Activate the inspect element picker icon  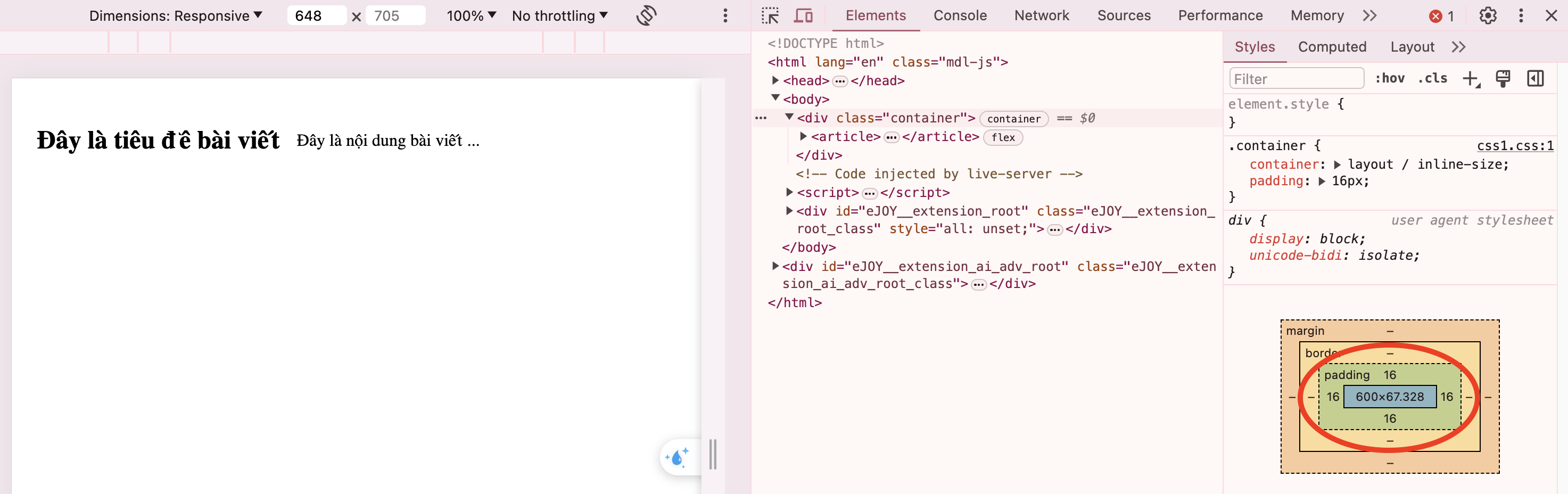pyautogui.click(x=770, y=16)
